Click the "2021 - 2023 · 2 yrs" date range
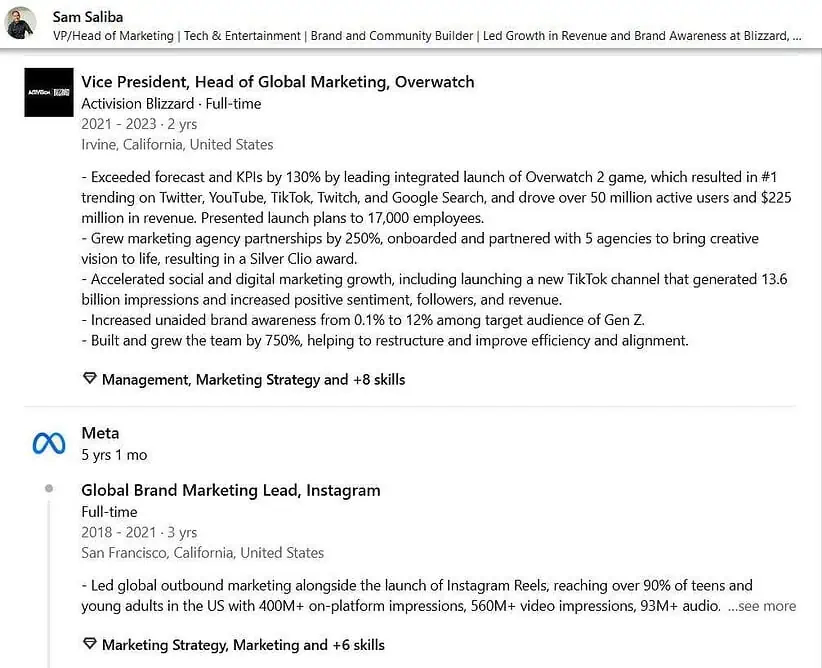The height and width of the screenshot is (668, 822). 139,124
